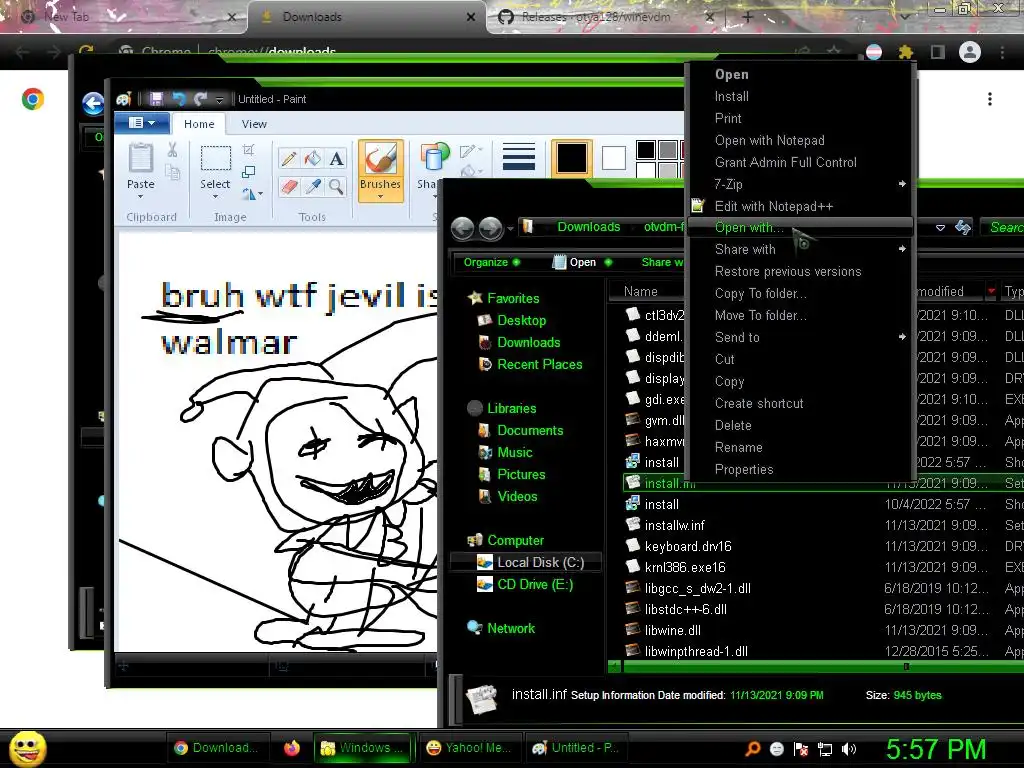
Task: Choose Install in context menu
Action: (800, 97)
